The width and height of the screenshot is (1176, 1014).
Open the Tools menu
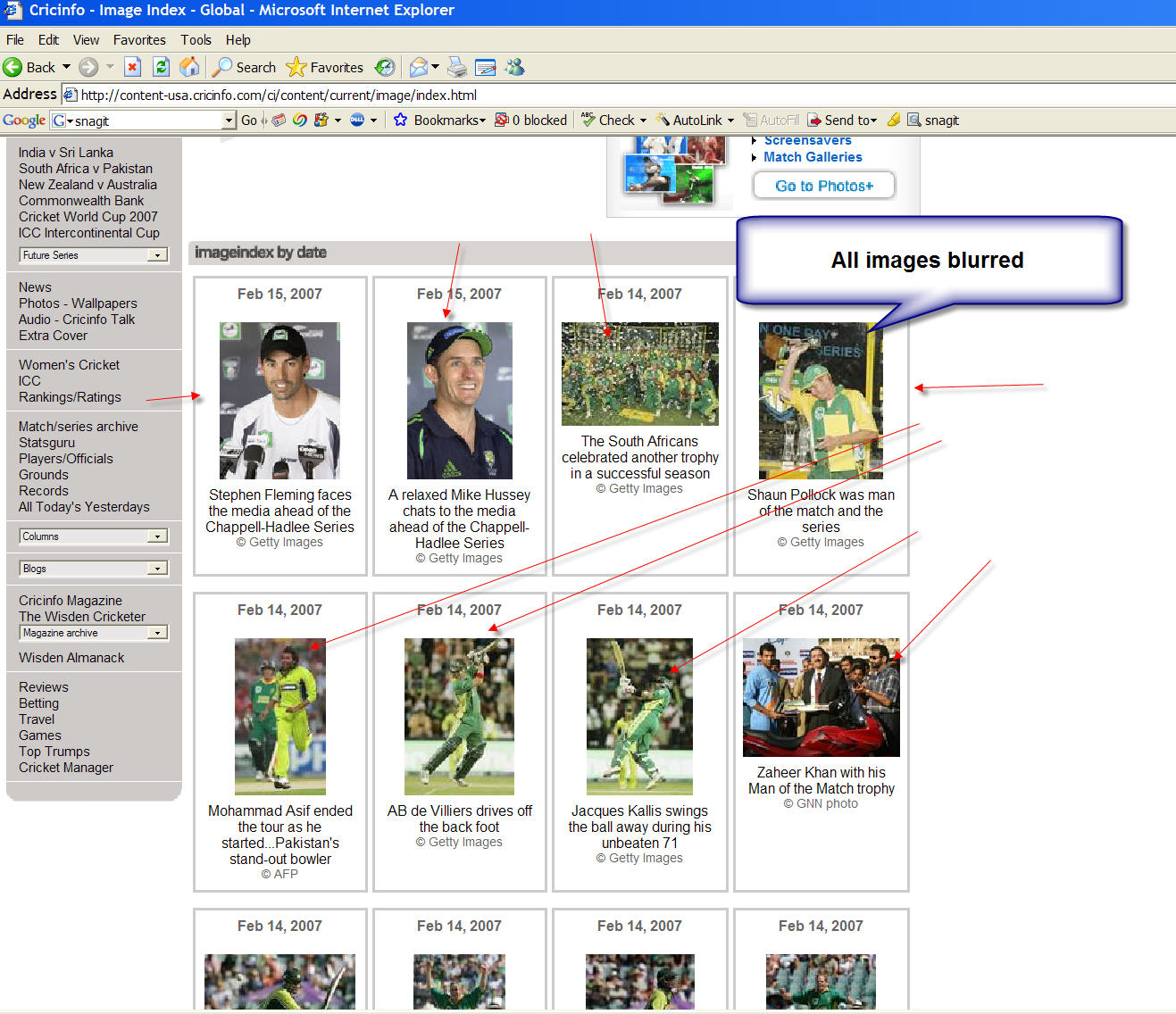[196, 40]
